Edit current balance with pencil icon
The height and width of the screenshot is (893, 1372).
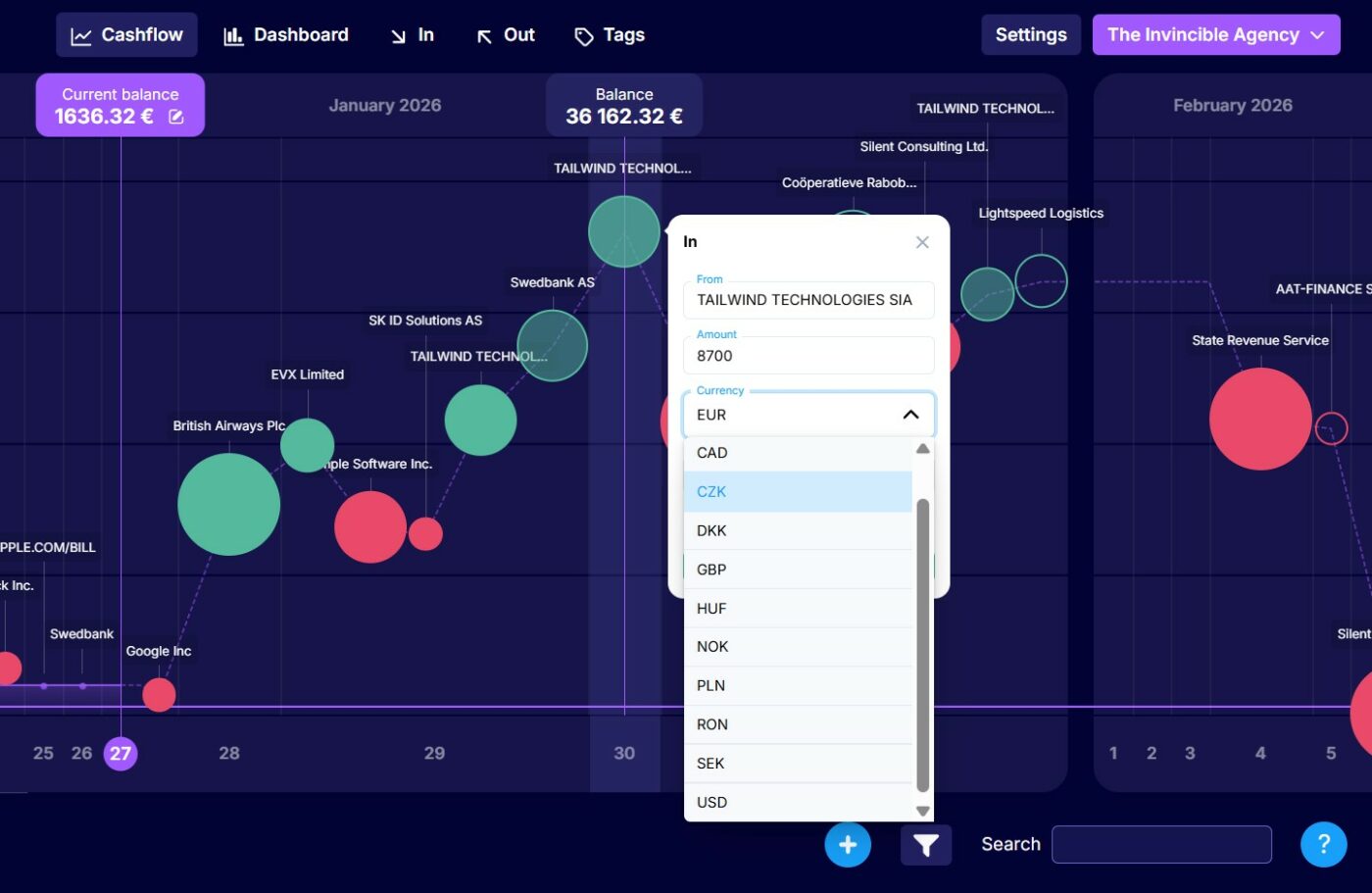pyautogui.click(x=176, y=118)
